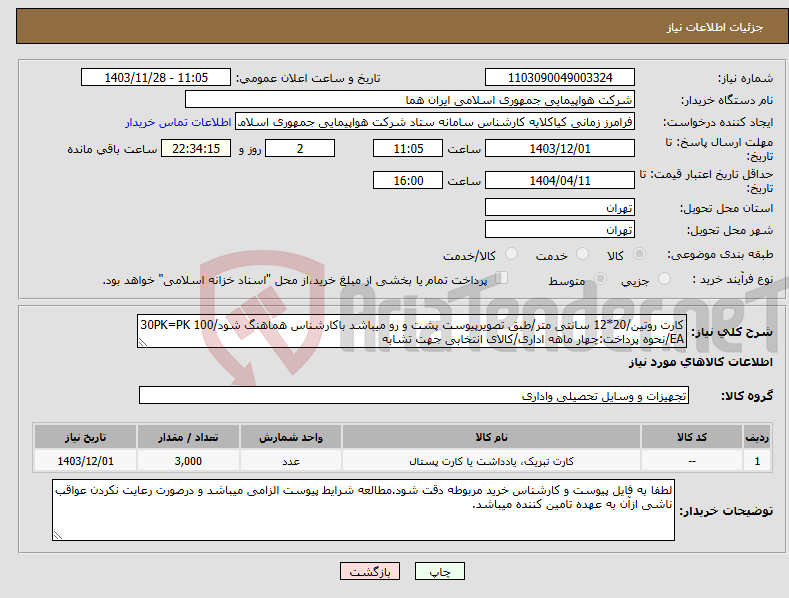Select the متوسط purchase type radio
The image size is (789, 598).
pyautogui.click(x=600, y=279)
